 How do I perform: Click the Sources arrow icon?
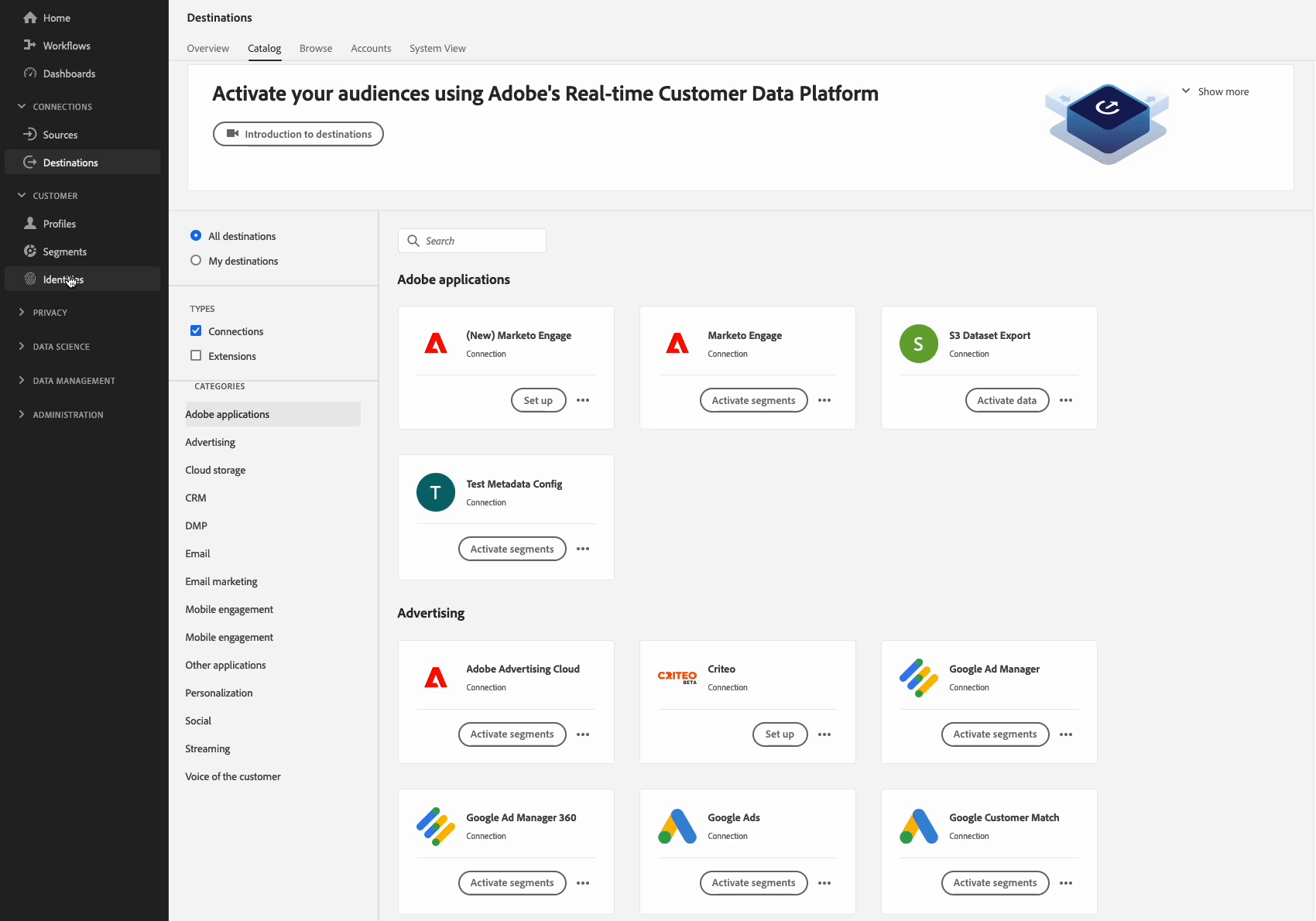[30, 135]
